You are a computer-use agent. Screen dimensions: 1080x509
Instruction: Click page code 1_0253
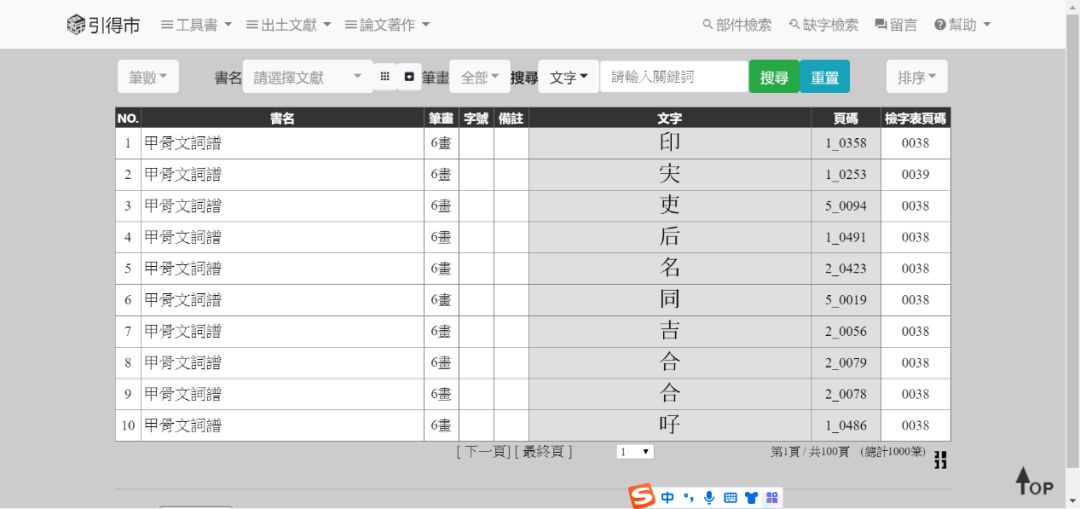tap(846, 175)
